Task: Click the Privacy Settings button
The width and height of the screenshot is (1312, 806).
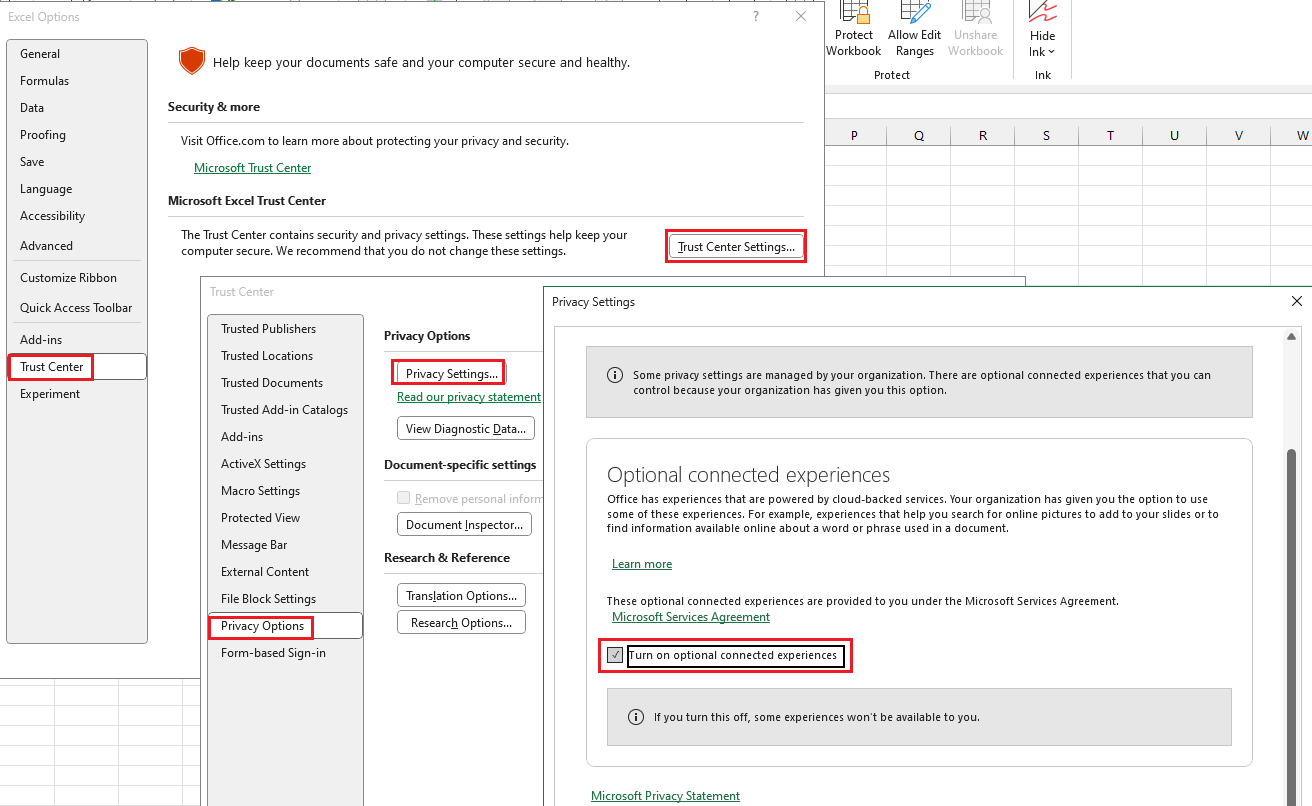Action: [x=451, y=373]
